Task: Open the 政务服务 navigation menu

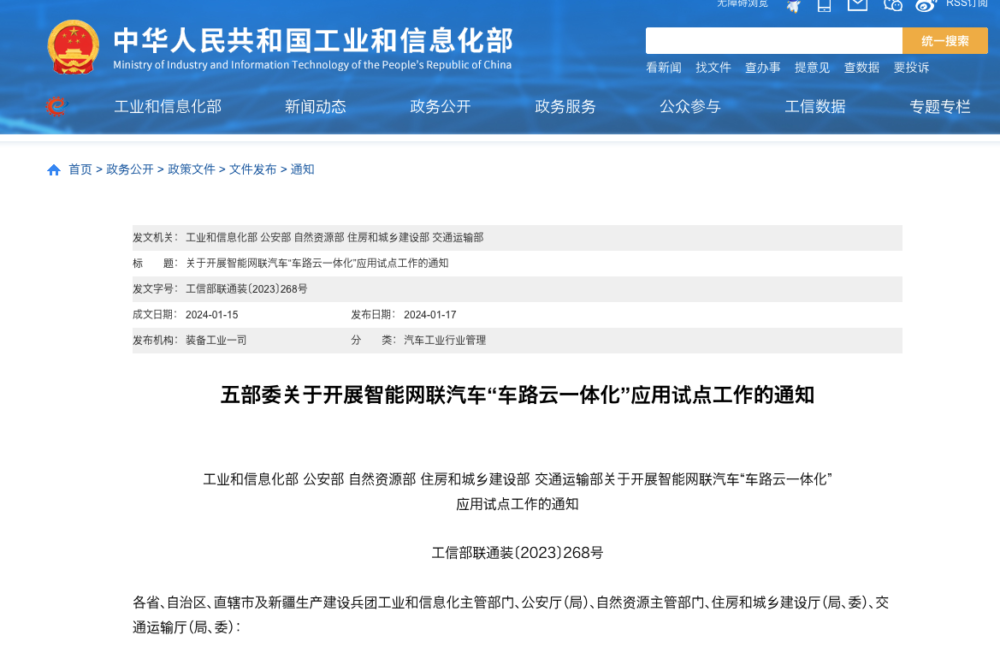Action: [565, 107]
